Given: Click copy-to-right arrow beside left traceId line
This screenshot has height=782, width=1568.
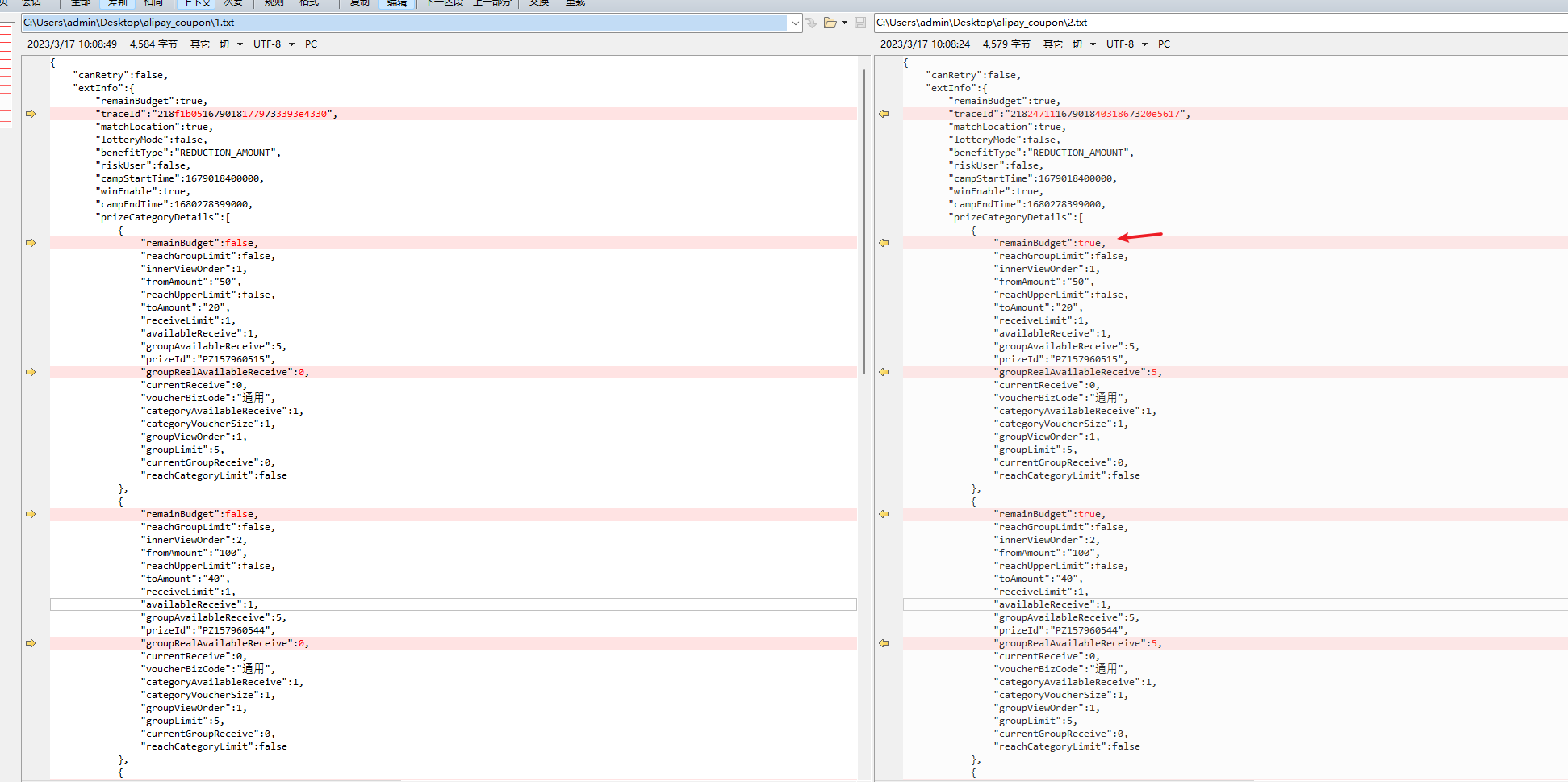Looking at the screenshot, I should [x=31, y=114].
